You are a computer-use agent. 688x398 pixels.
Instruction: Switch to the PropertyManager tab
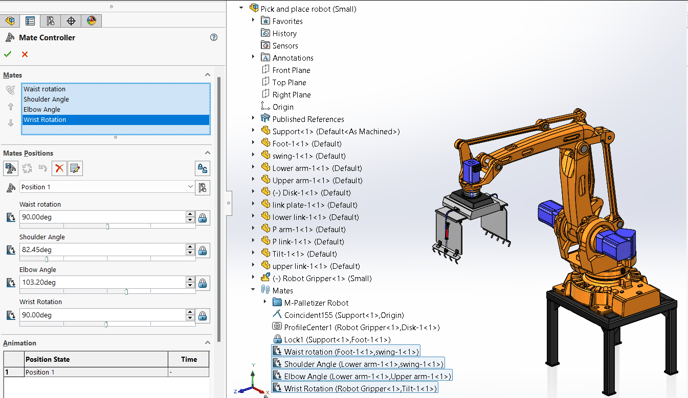[30, 21]
